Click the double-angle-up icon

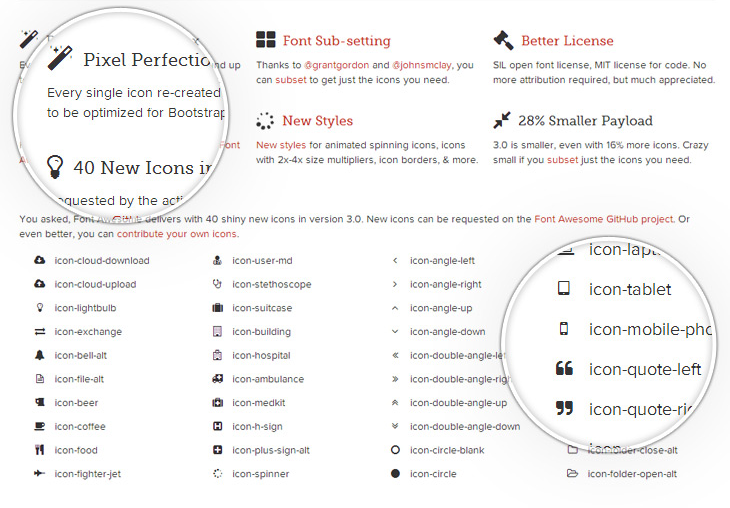pyautogui.click(x=395, y=403)
